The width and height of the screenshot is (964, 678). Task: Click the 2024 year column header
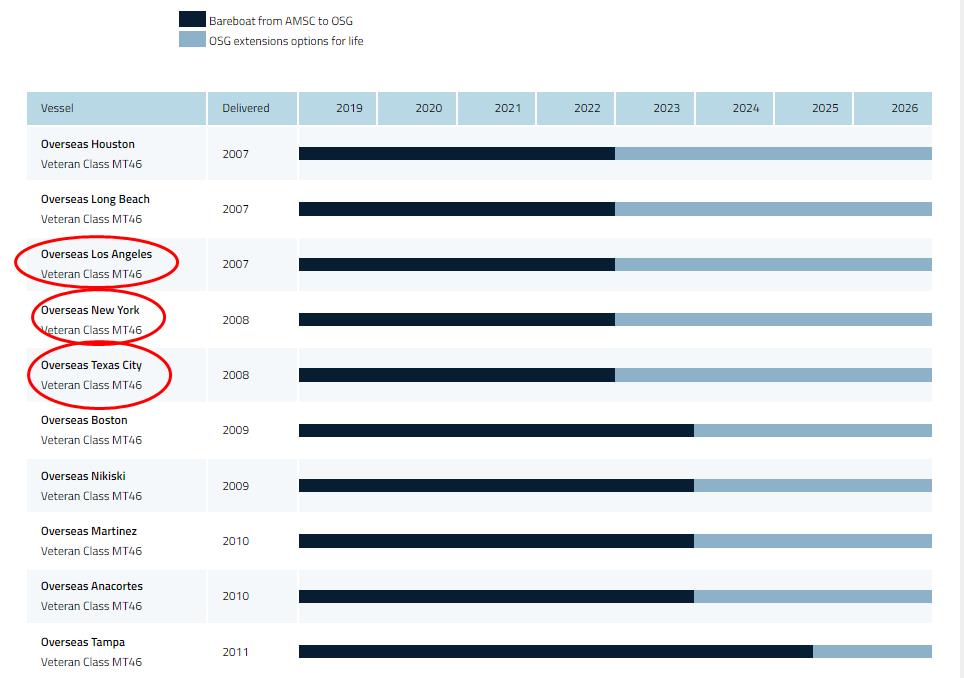[x=734, y=108]
